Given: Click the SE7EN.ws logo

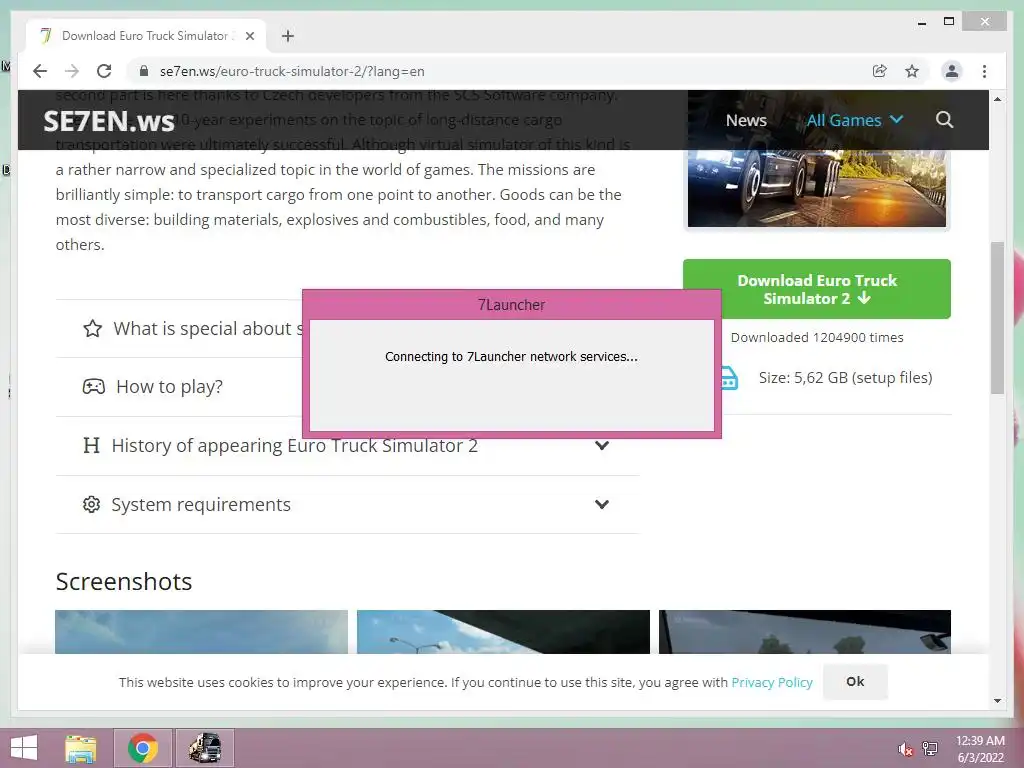Looking at the screenshot, I should [x=109, y=121].
